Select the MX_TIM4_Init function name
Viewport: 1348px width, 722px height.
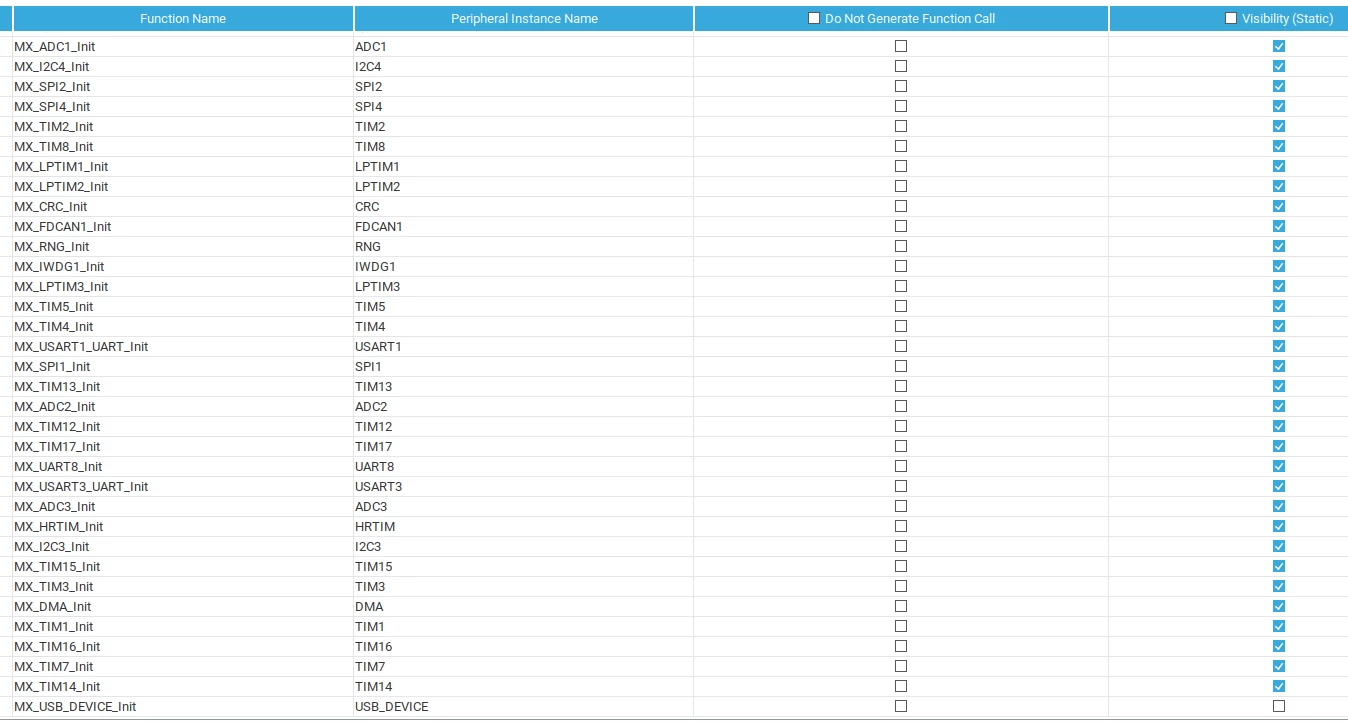[54, 326]
